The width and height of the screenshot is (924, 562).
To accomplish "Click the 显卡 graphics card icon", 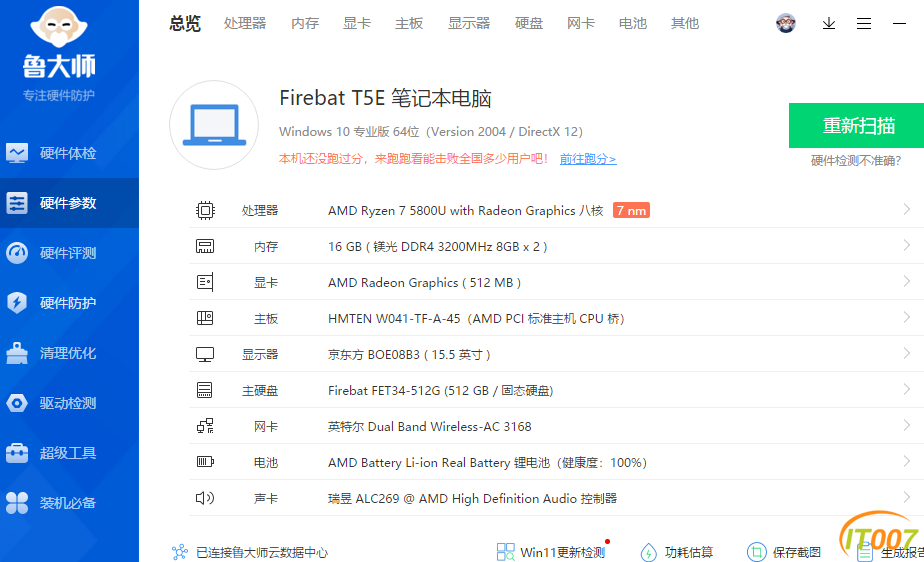I will (205, 283).
